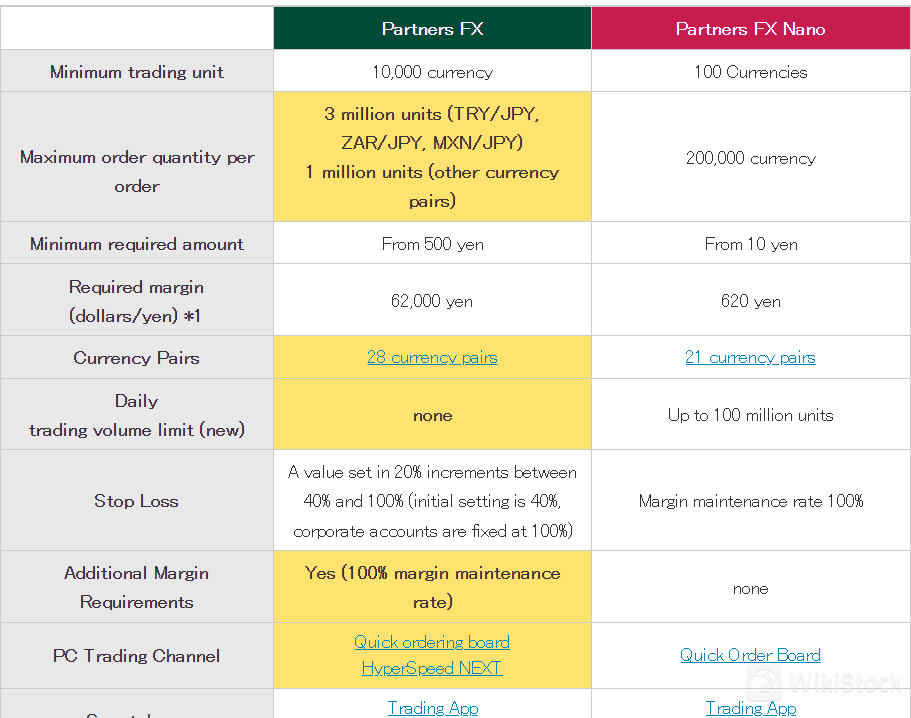Click the 'Margin maintenance rate 100%' cell
Viewport: 911px width, 718px height.
coord(751,500)
